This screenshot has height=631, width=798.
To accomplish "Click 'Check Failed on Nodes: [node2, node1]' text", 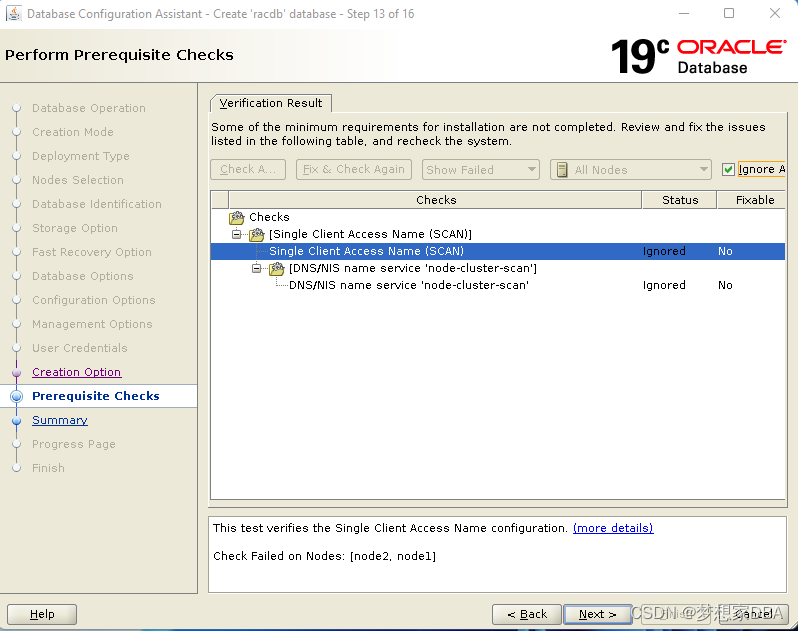I will tap(324, 556).
